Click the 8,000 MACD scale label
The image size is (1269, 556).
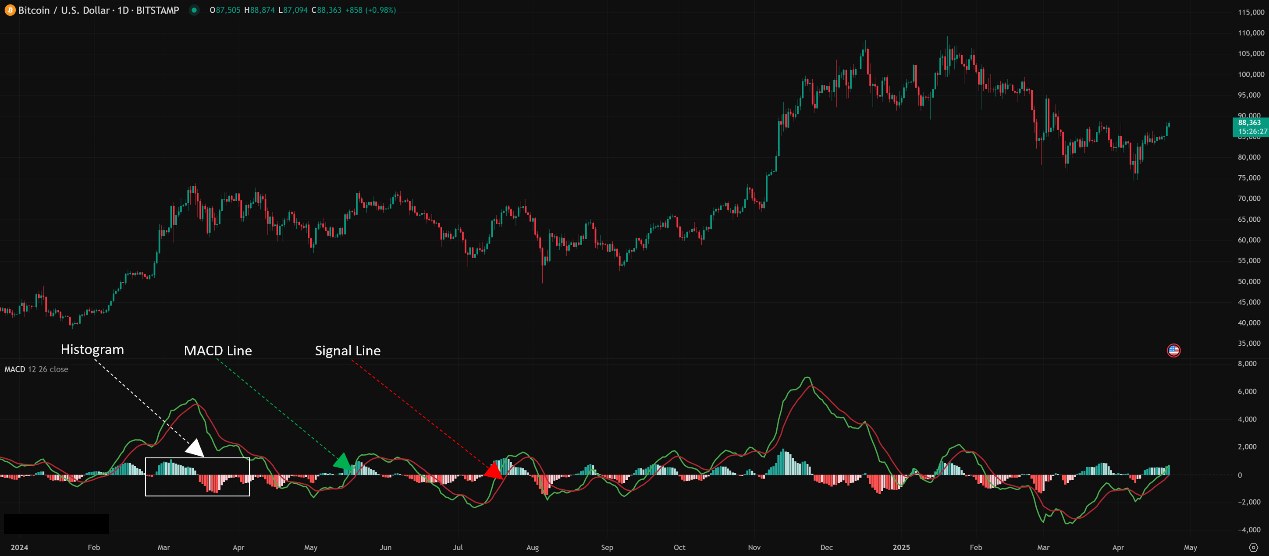click(1246, 364)
